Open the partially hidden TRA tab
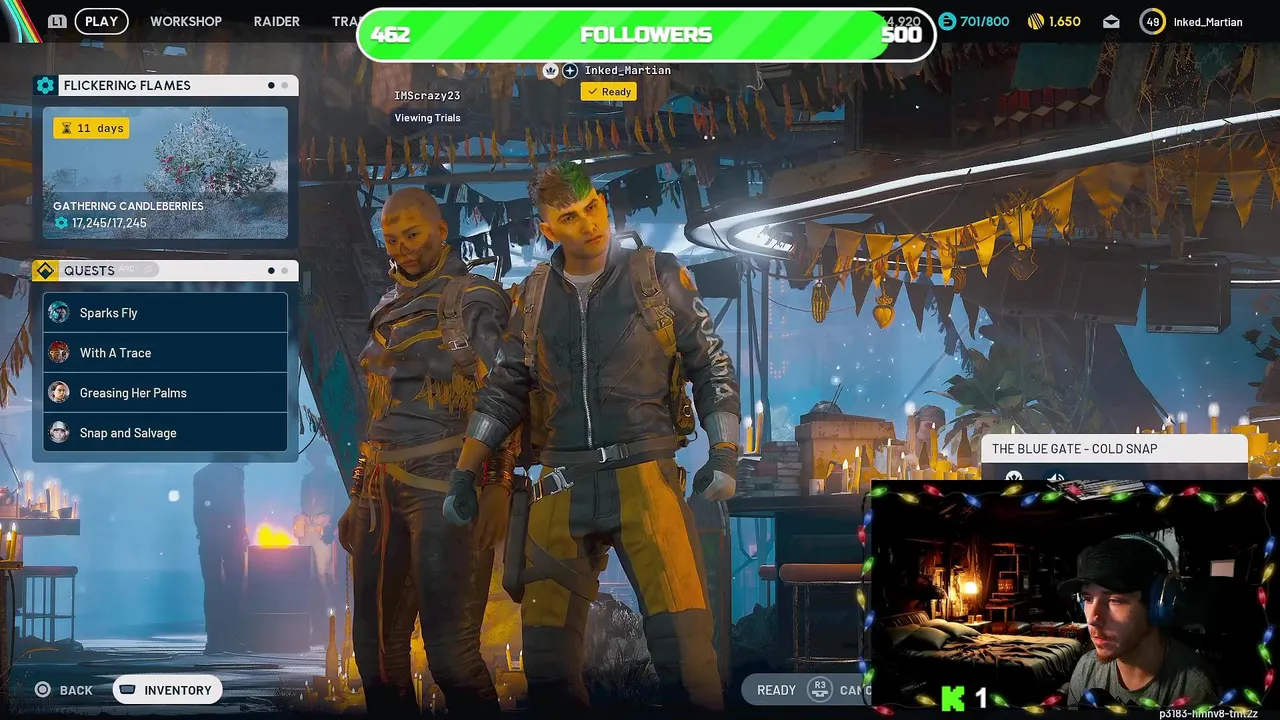Image resolution: width=1280 pixels, height=720 pixels. coord(344,21)
